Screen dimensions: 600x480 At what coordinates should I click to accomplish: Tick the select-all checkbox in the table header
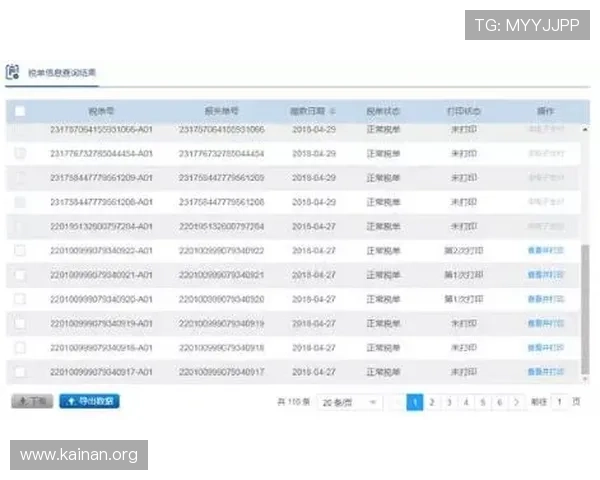pyautogui.click(x=20, y=111)
